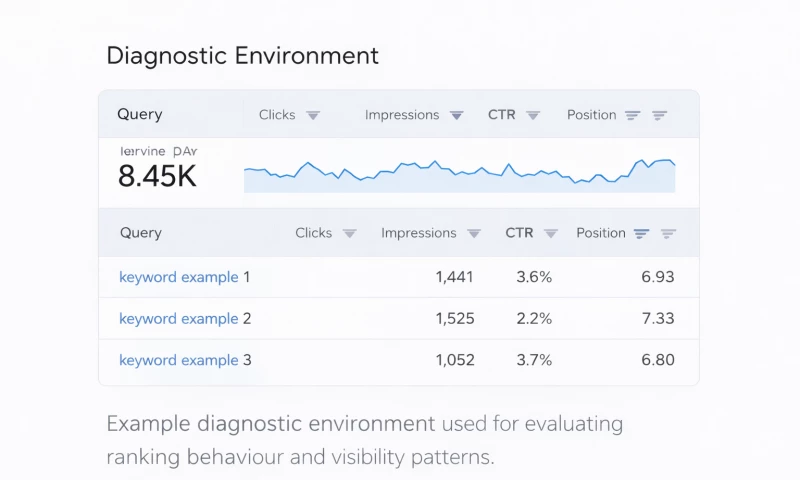Click the 6.93 position value in first row

click(x=657, y=277)
